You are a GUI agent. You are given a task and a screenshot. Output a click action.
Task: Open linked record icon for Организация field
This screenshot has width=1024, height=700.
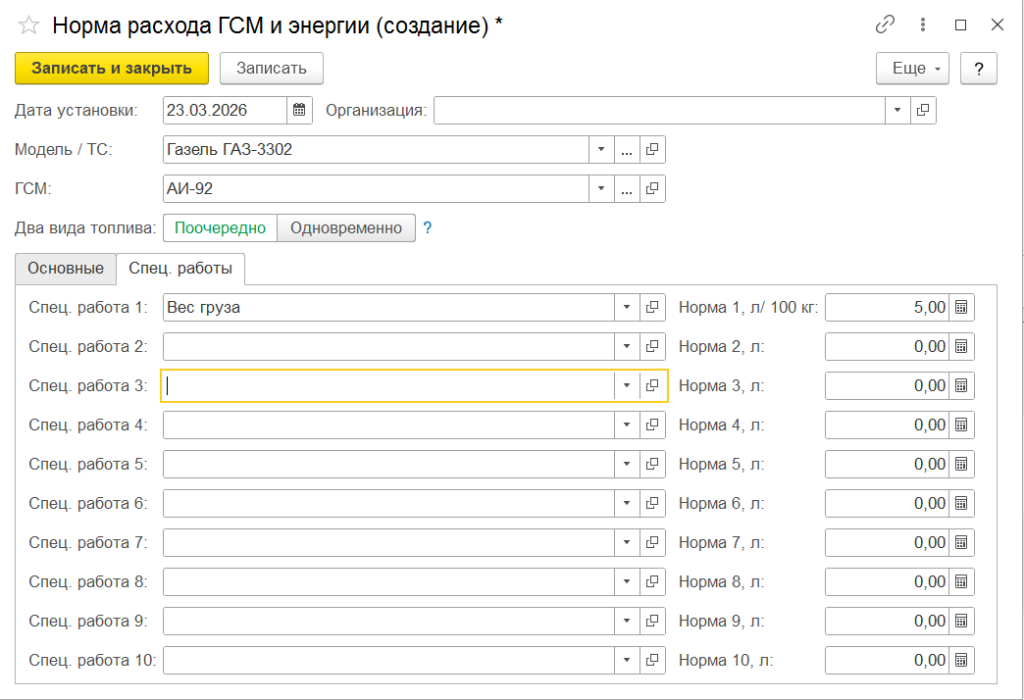(x=923, y=110)
